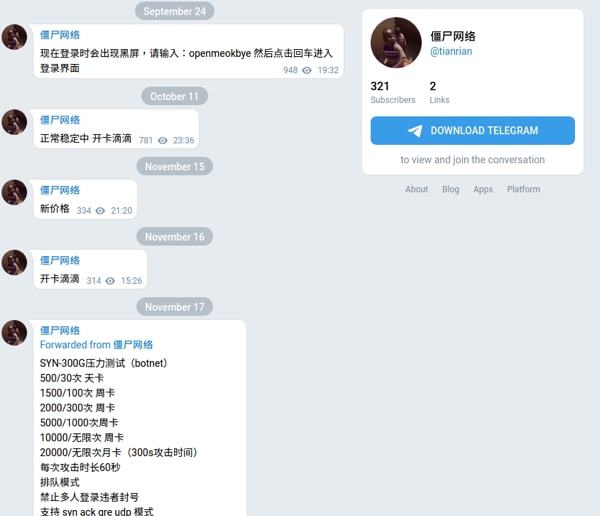The width and height of the screenshot is (600, 516).
Task: Open the Platform footer link
Action: coord(523,189)
